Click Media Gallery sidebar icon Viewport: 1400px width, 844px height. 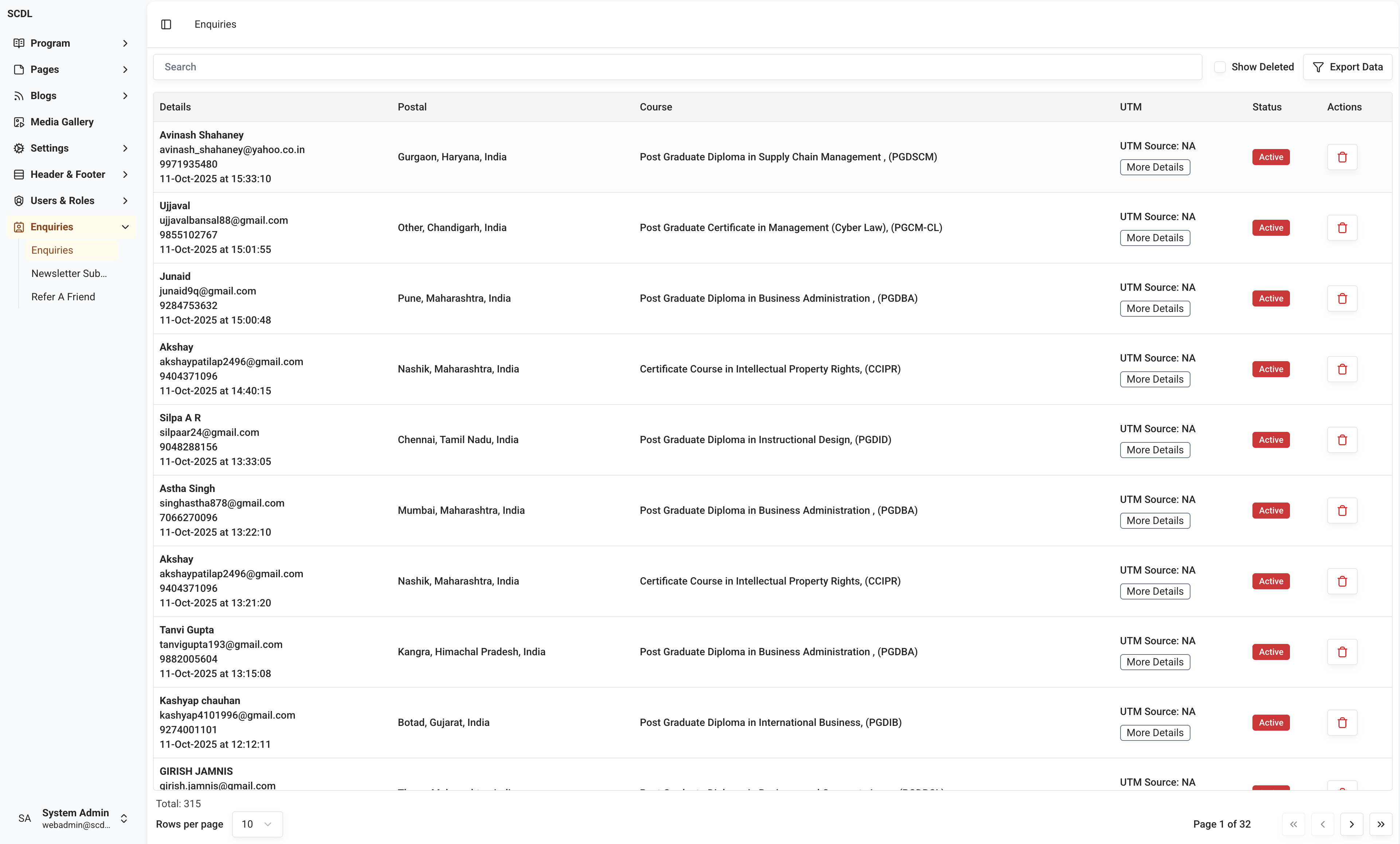click(x=19, y=122)
